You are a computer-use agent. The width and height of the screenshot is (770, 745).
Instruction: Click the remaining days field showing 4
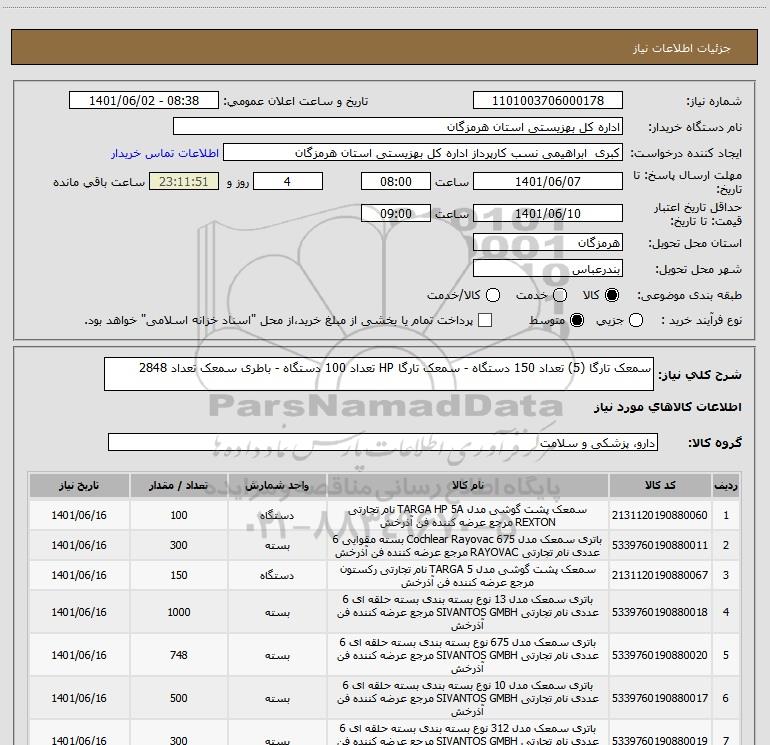(288, 181)
